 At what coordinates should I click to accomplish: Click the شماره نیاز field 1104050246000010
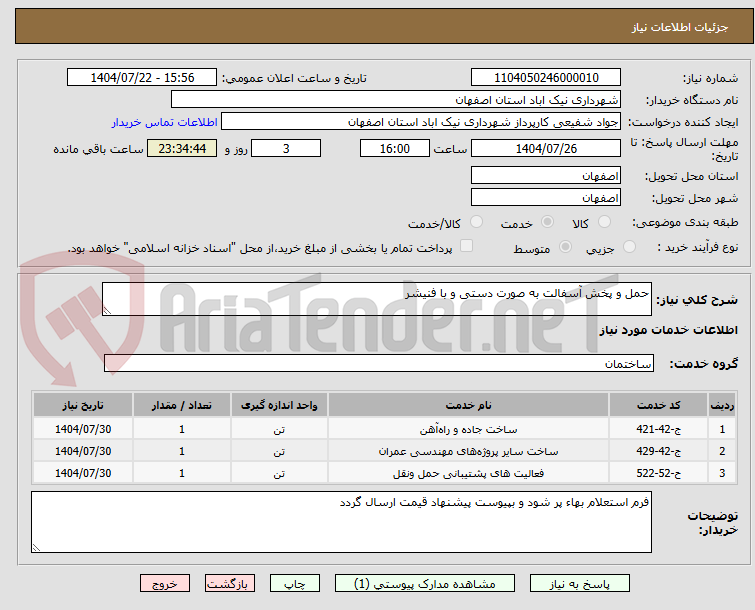pos(546,78)
